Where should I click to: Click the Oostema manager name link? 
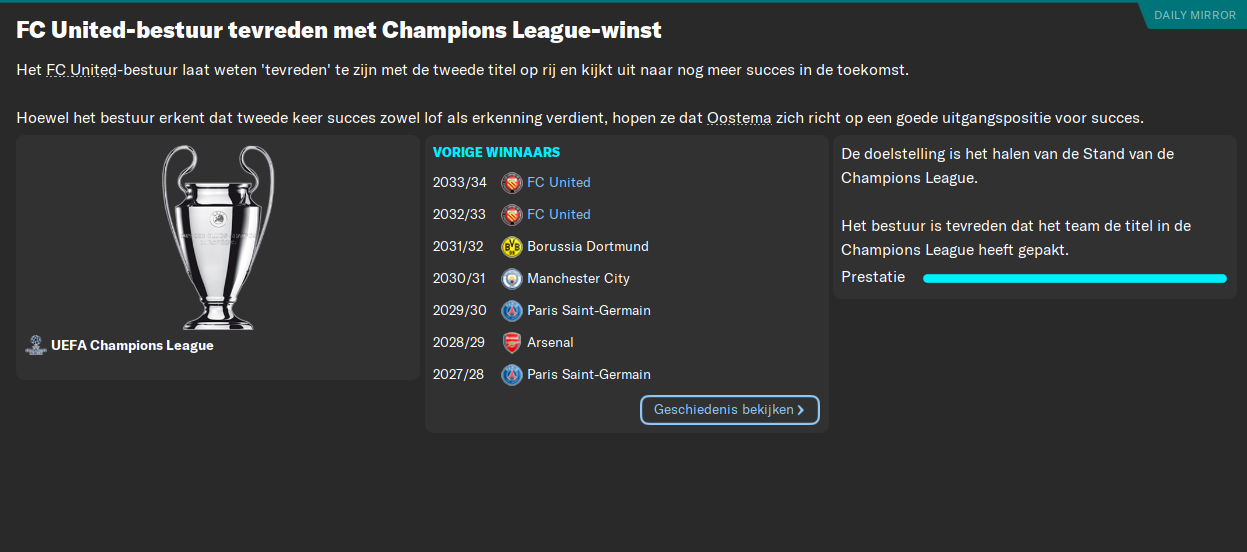pos(739,118)
